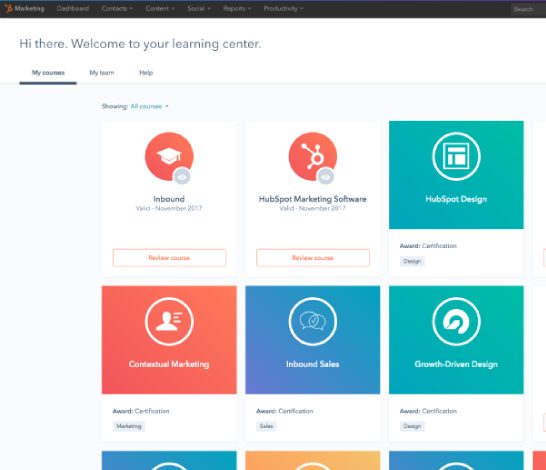The height and width of the screenshot is (470, 546).
Task: Expand the Reports navigation menu
Action: [237, 8]
